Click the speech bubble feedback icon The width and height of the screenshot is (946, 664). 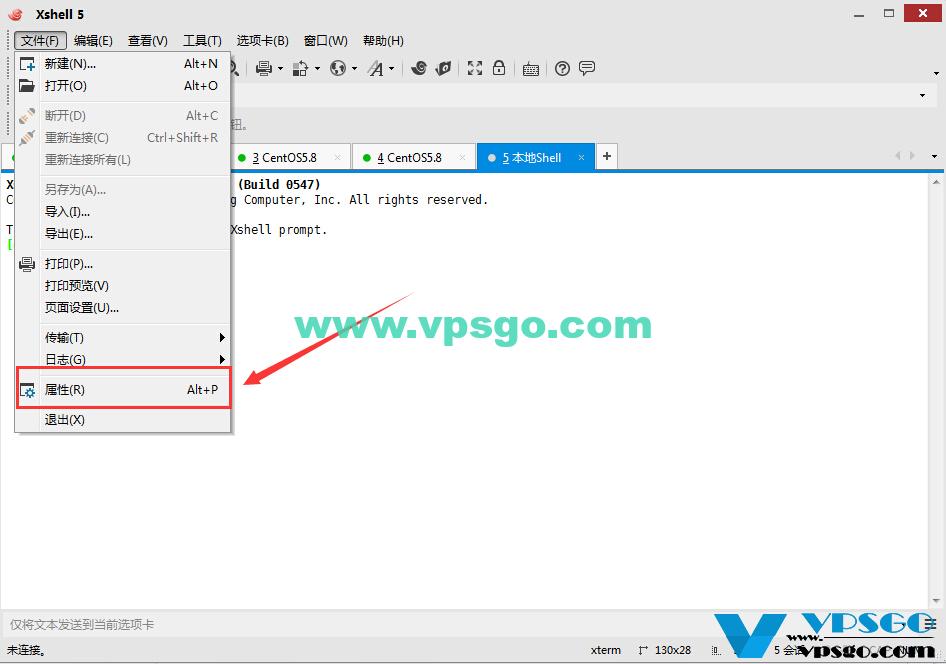(x=587, y=68)
